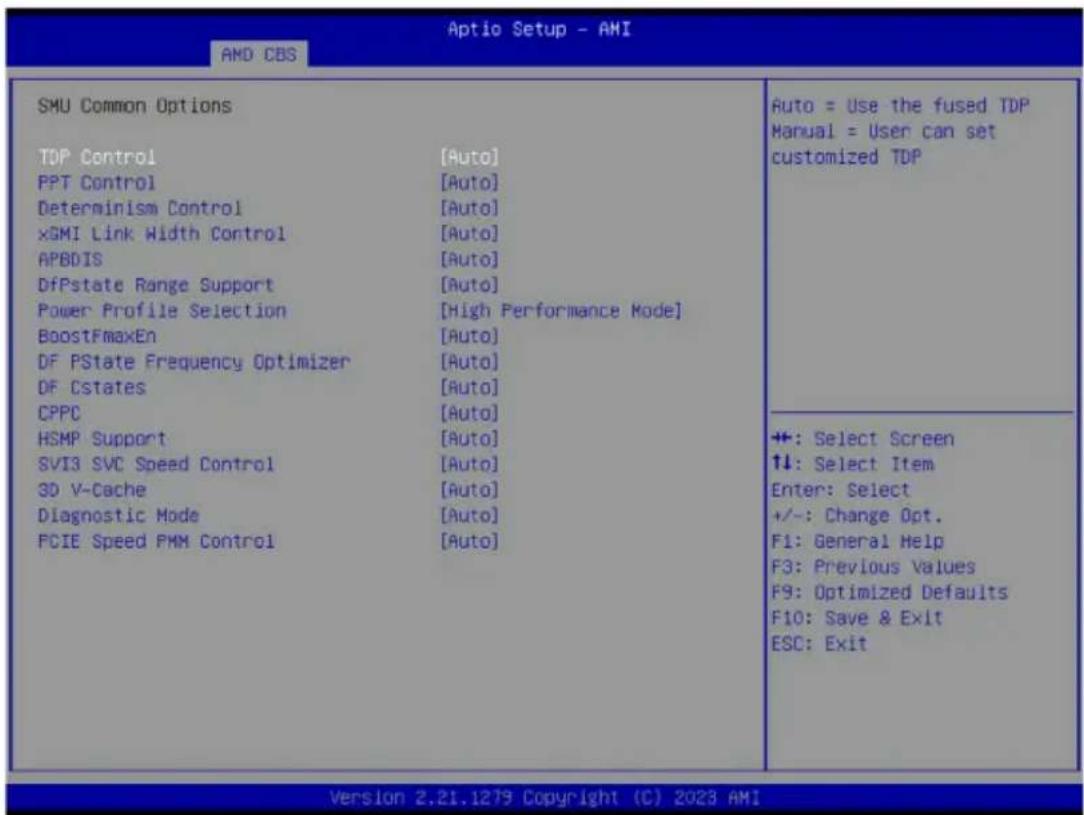Open CPPC [Auto] value
This screenshot has width=1084, height=815.
pyautogui.click(x=469, y=413)
